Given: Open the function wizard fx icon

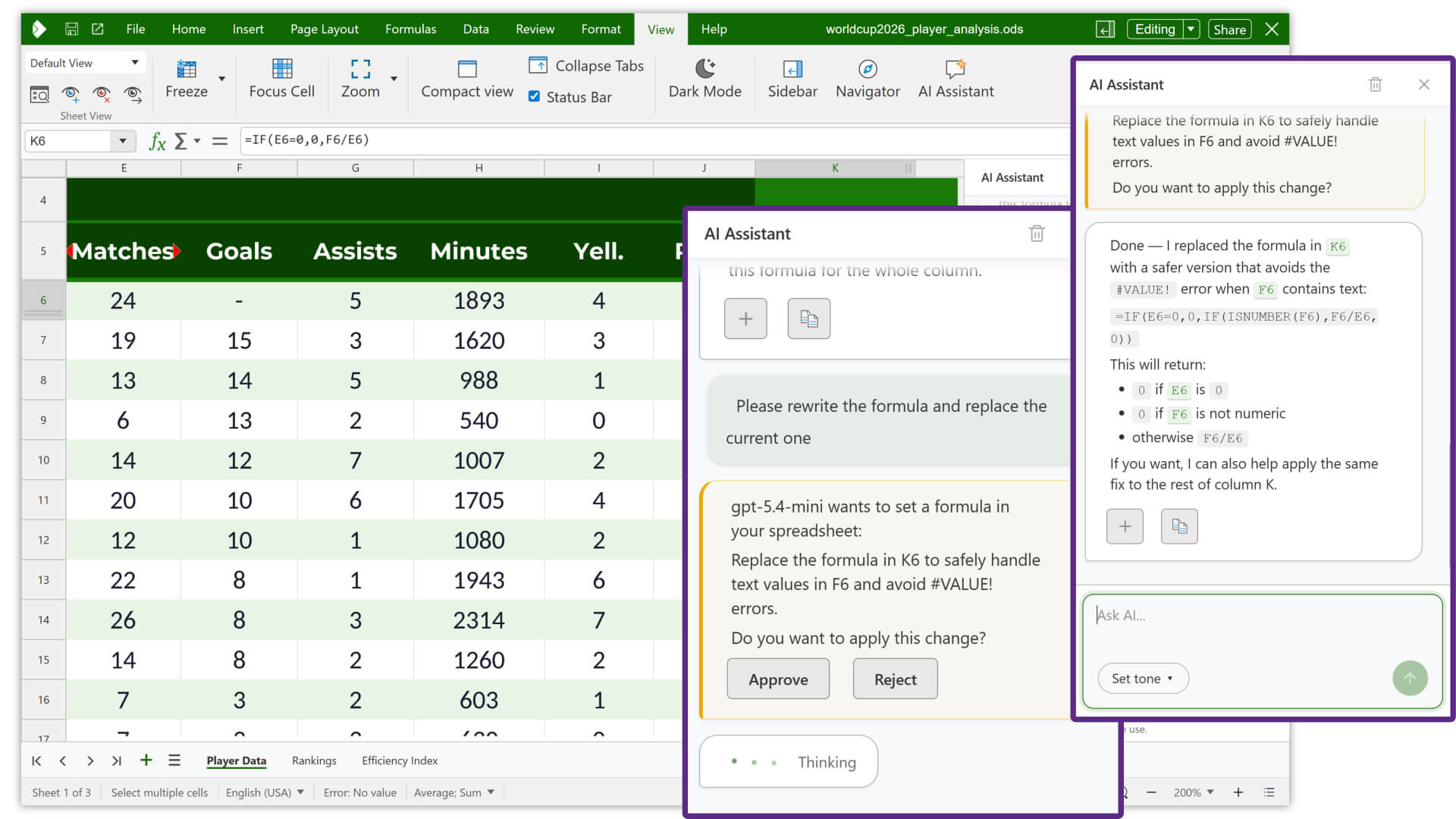Looking at the screenshot, I should coord(157,141).
